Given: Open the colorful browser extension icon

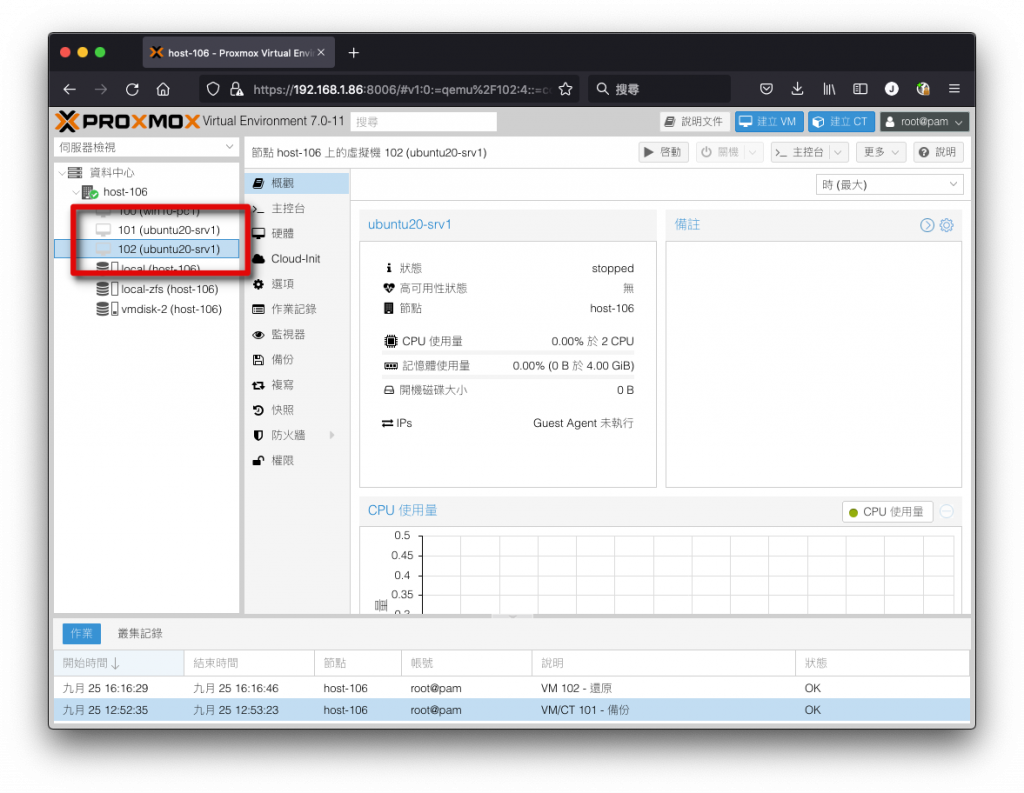Looking at the screenshot, I should coord(923,89).
